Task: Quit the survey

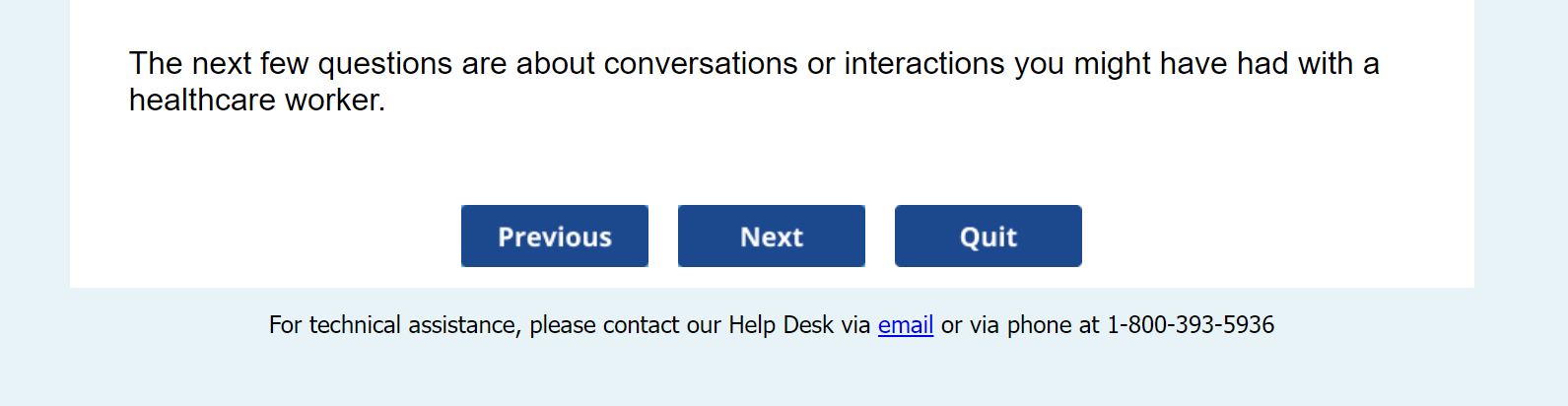Action: pyautogui.click(x=988, y=237)
